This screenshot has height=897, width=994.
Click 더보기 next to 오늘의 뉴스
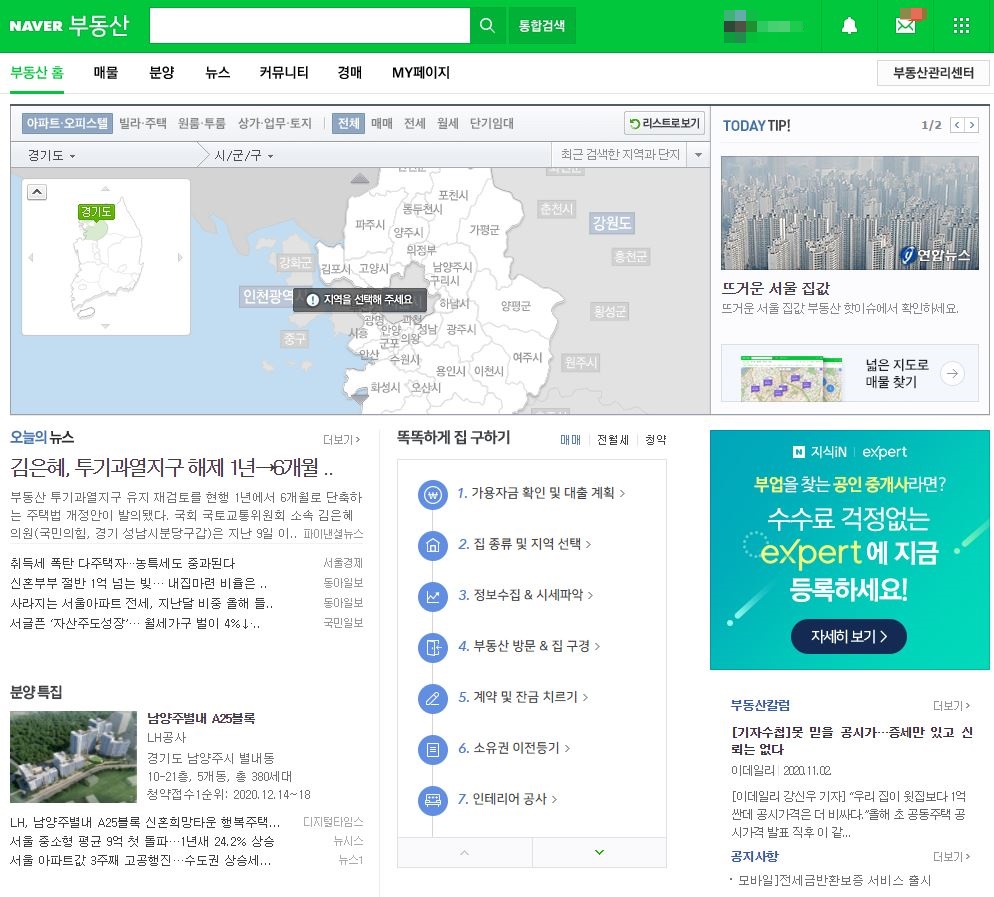coord(341,439)
